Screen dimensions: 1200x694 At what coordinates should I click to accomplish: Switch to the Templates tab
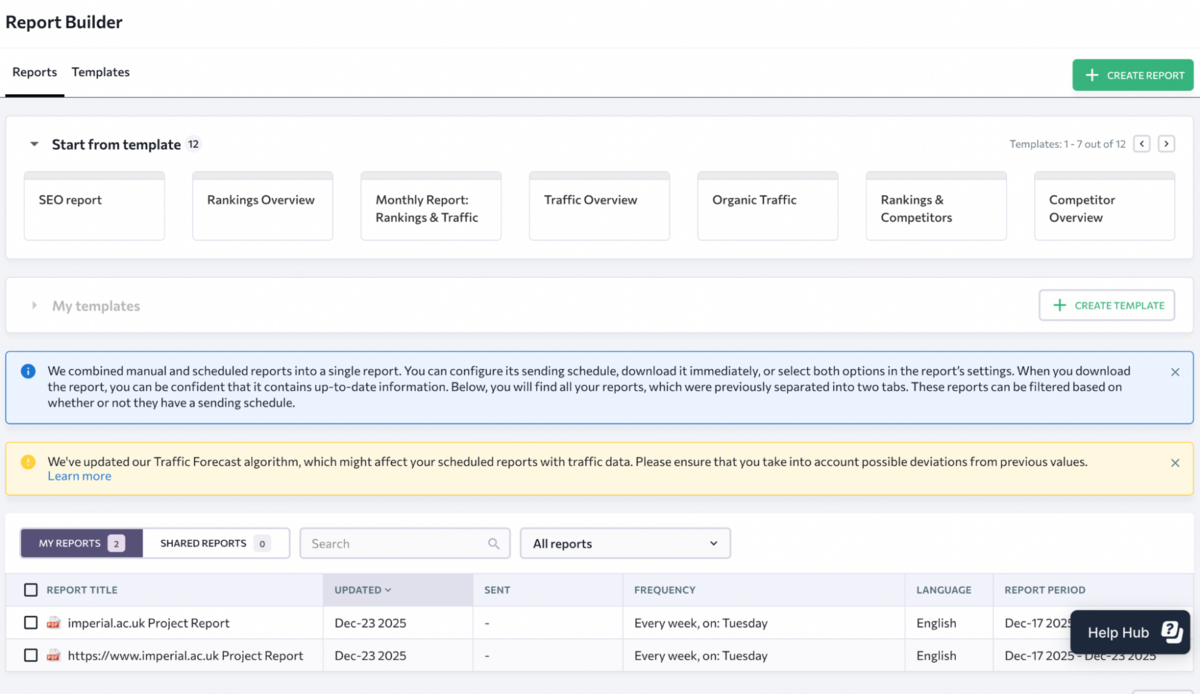(x=101, y=72)
